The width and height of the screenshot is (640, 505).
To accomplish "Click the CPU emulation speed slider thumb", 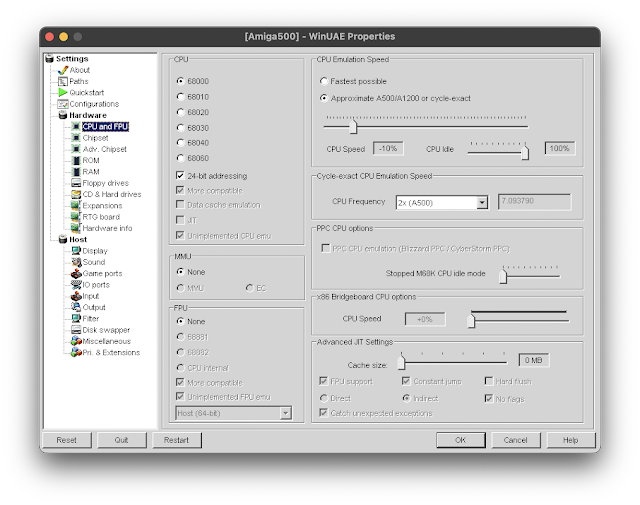I will pyautogui.click(x=353, y=126).
